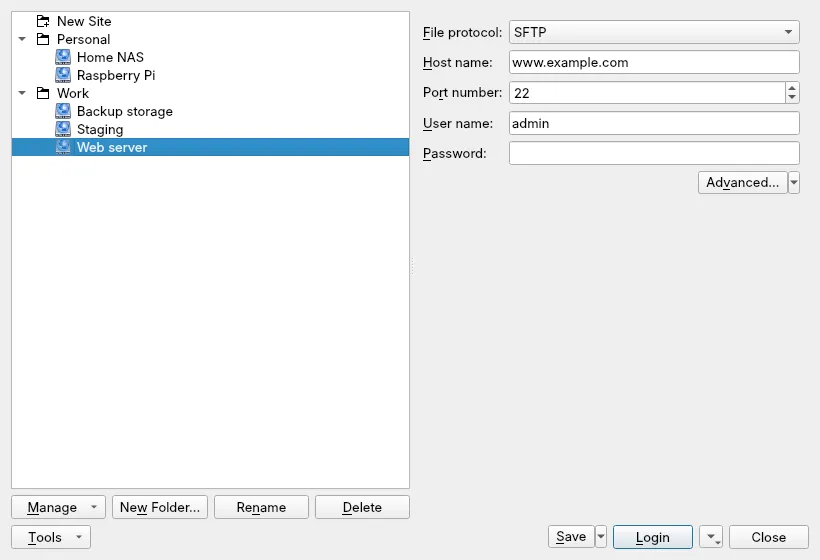Click the Staging site icon
Viewport: 820px width, 560px height.
(x=63, y=129)
